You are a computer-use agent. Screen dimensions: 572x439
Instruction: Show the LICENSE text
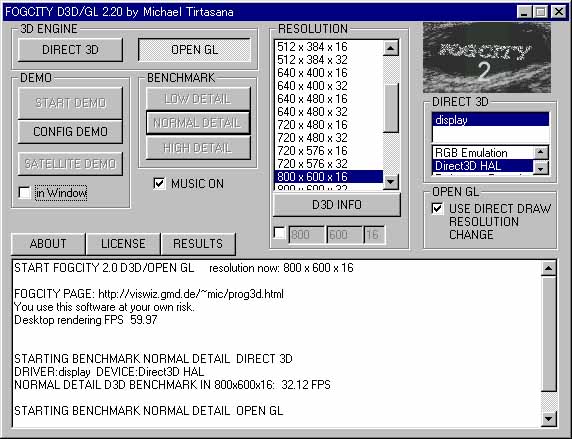123,244
